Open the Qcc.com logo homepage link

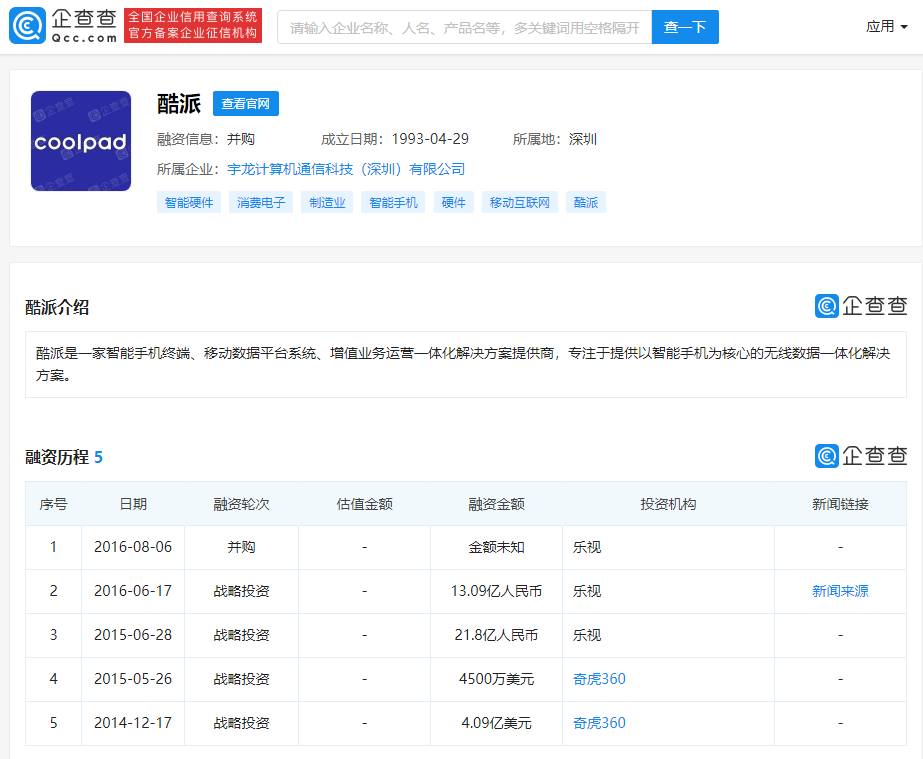(x=63, y=26)
